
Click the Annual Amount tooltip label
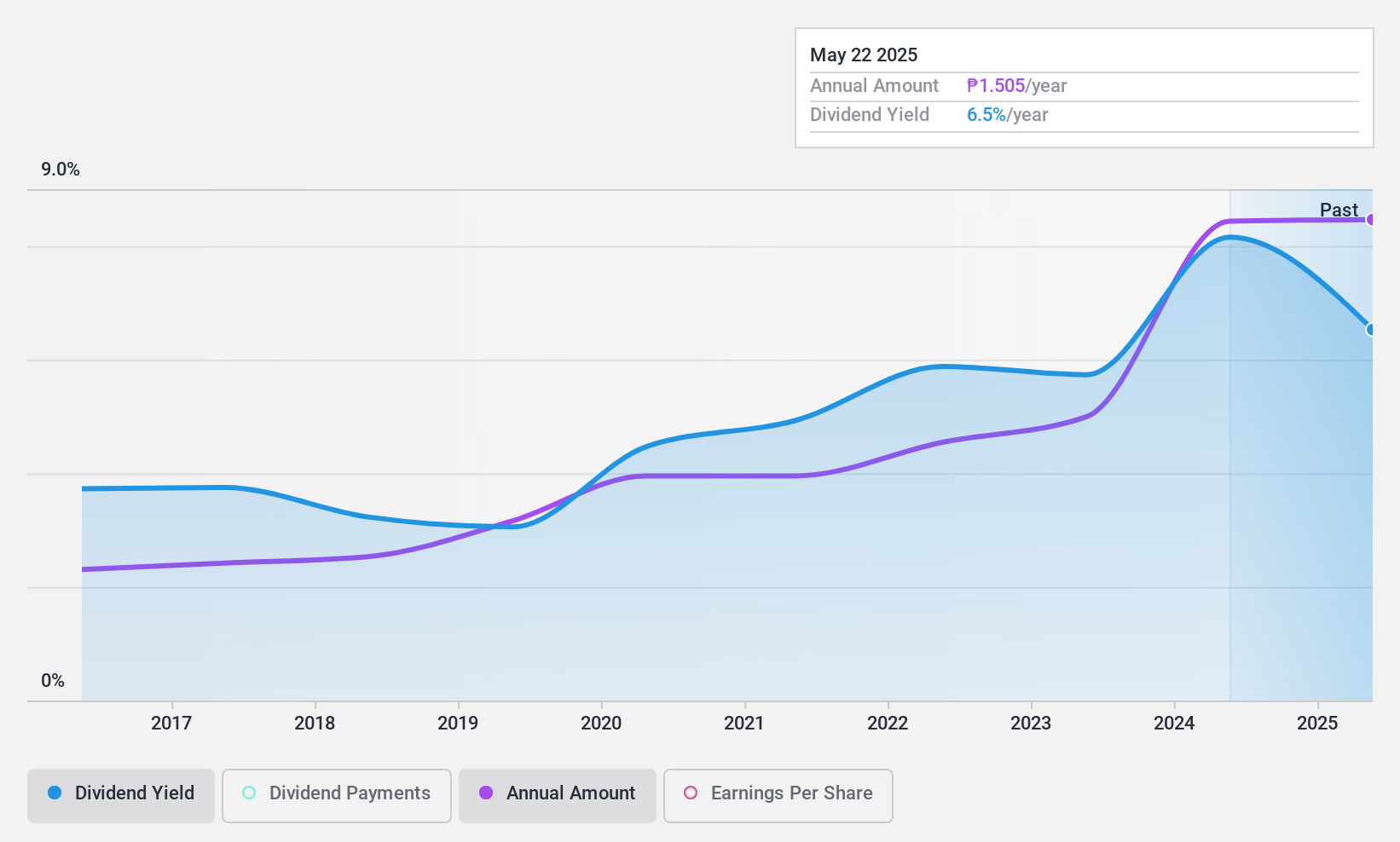874,86
